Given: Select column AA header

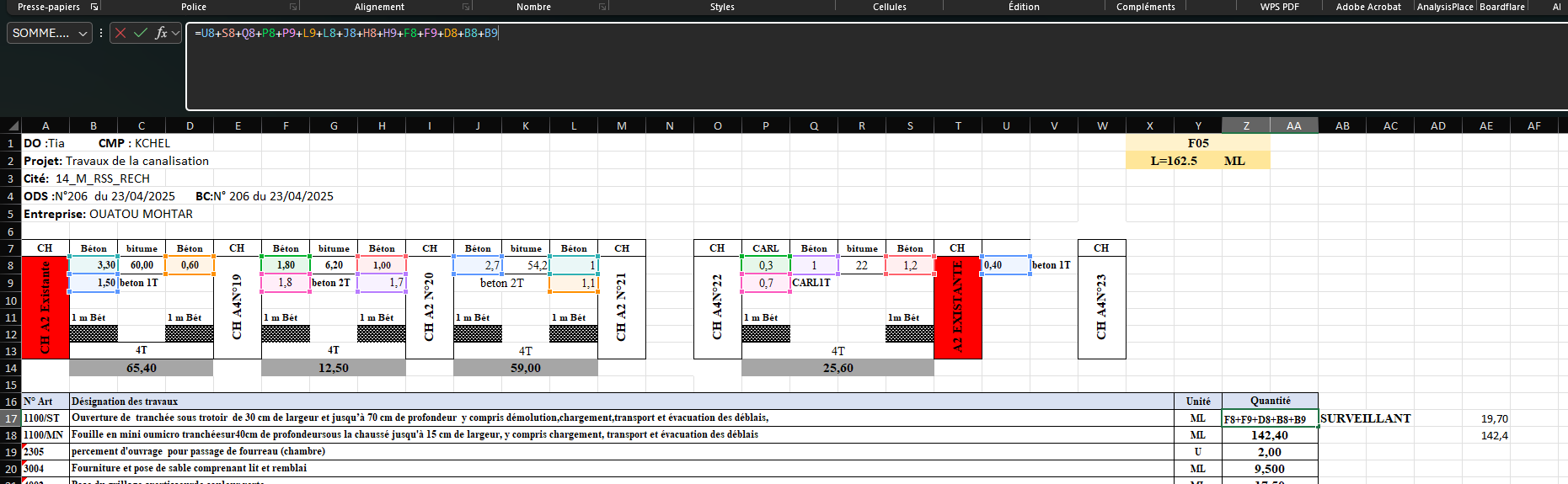Looking at the screenshot, I should (1294, 125).
